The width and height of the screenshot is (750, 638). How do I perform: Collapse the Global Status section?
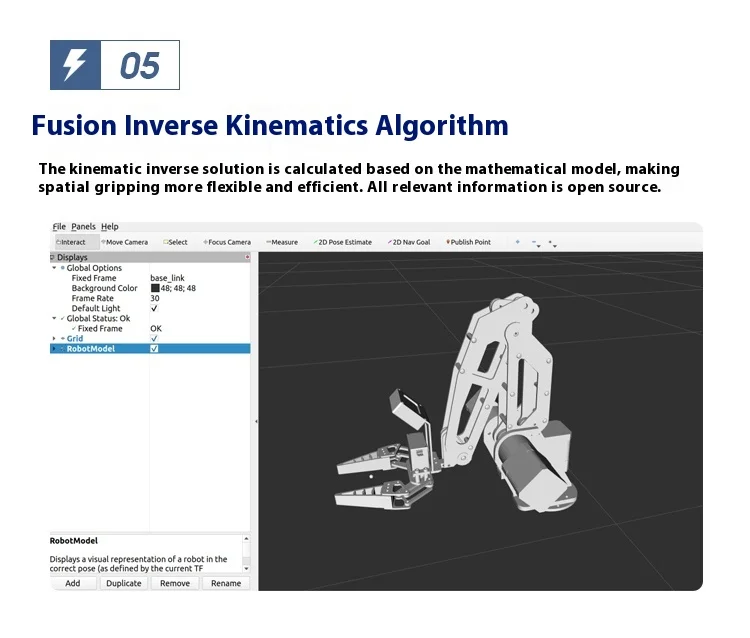click(54, 318)
